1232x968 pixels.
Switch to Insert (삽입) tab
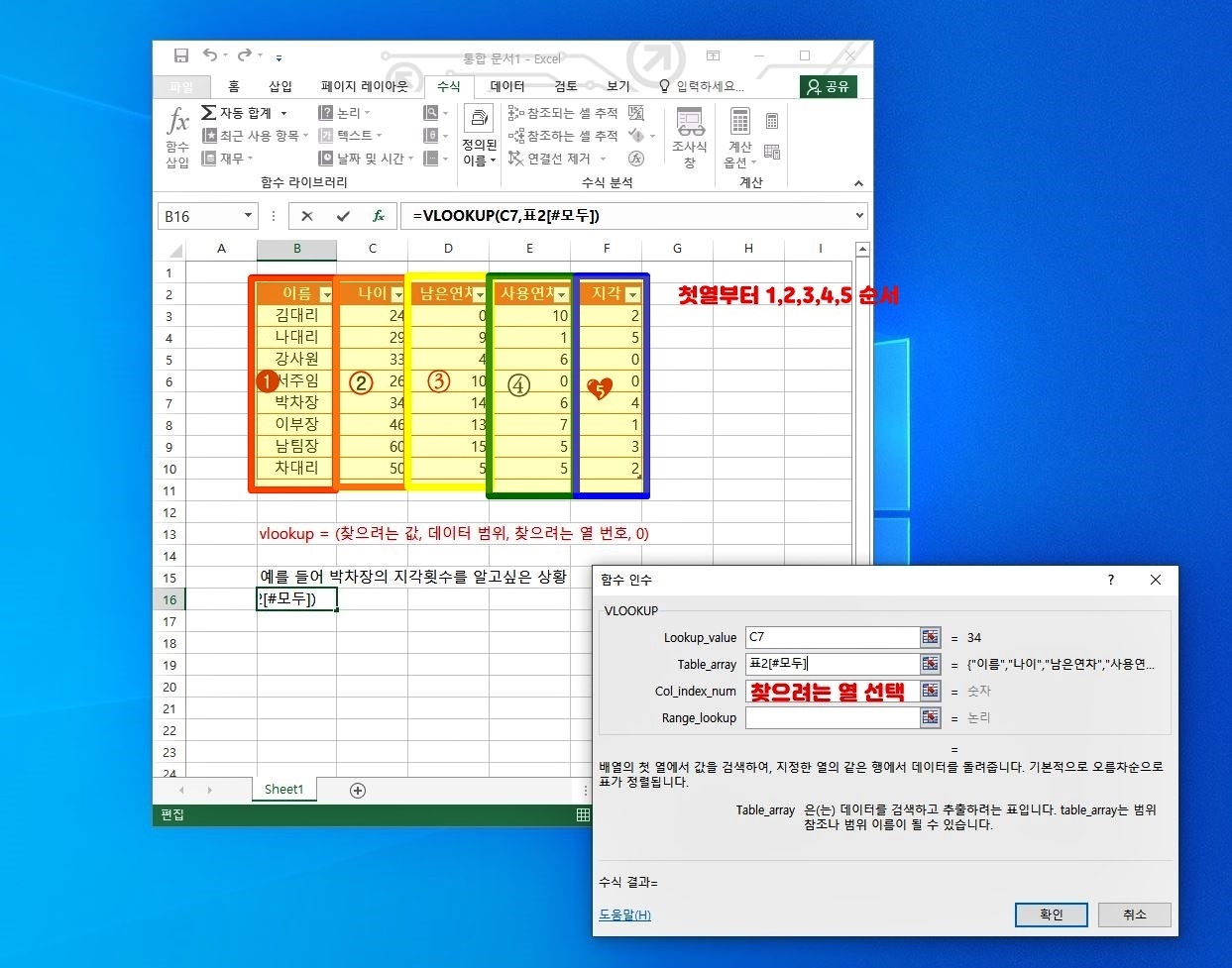pyautogui.click(x=280, y=86)
